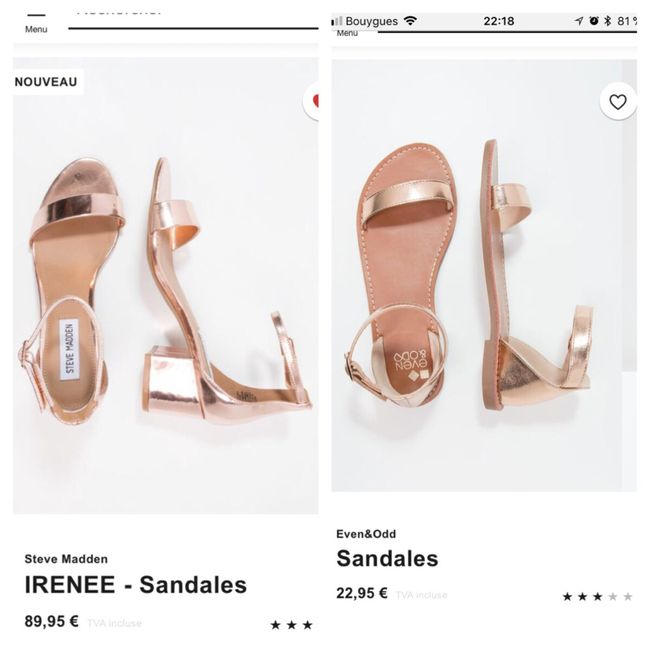
Task: Tap the cellular signal bars icon
Action: coord(337,21)
